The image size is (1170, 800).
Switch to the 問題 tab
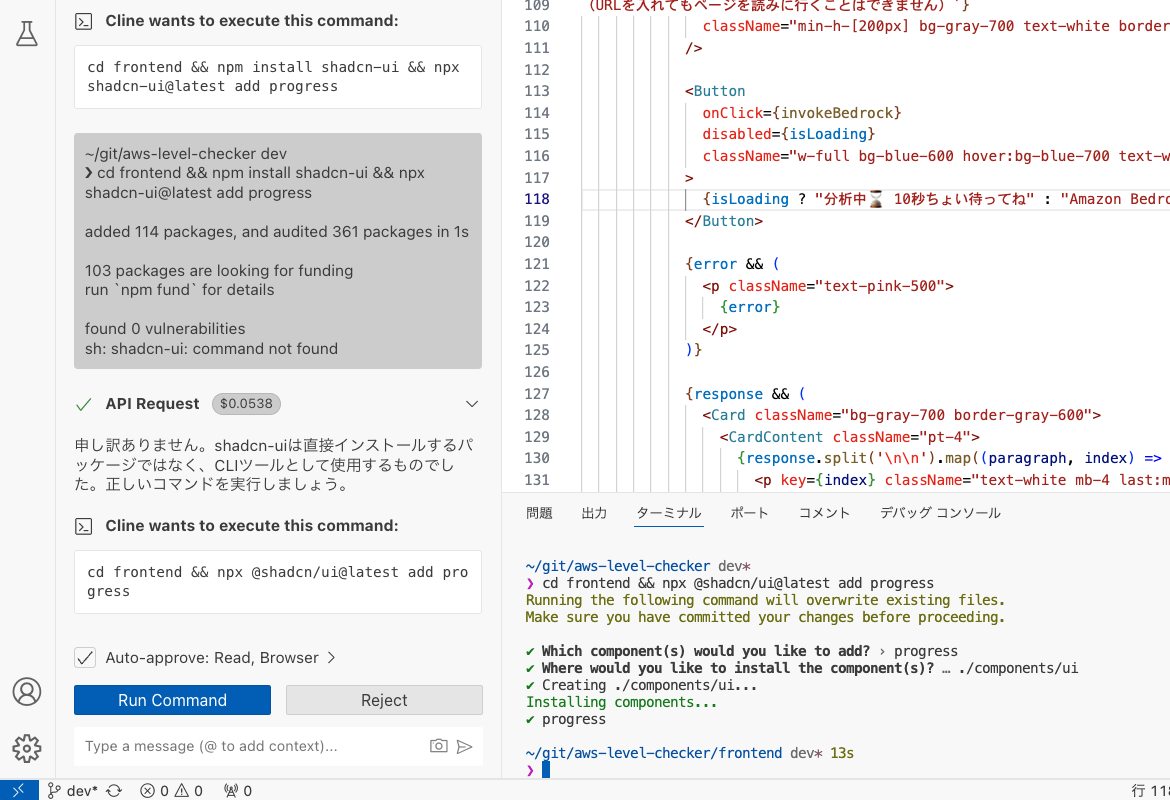click(539, 512)
